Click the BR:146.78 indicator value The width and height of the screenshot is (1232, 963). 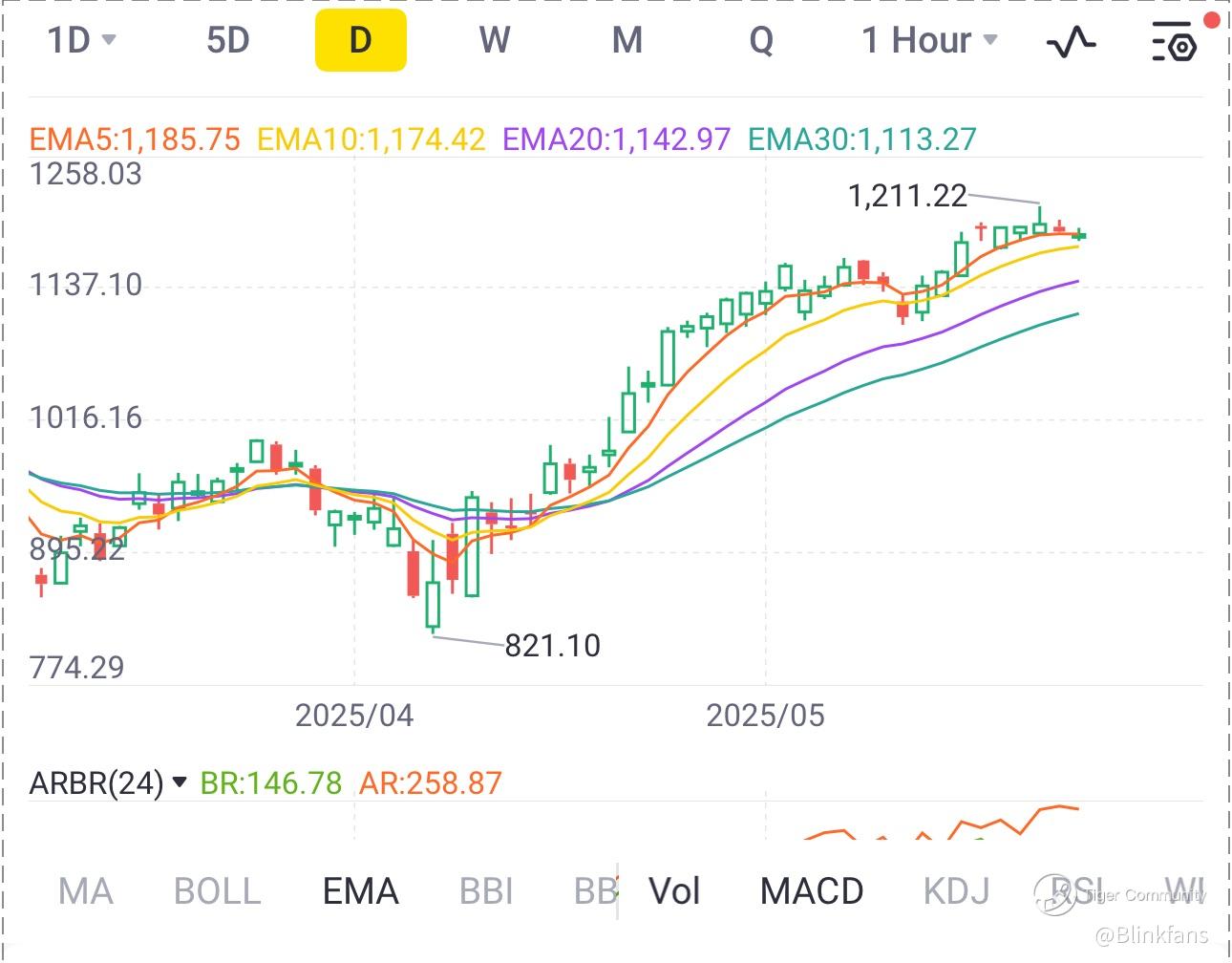[271, 783]
